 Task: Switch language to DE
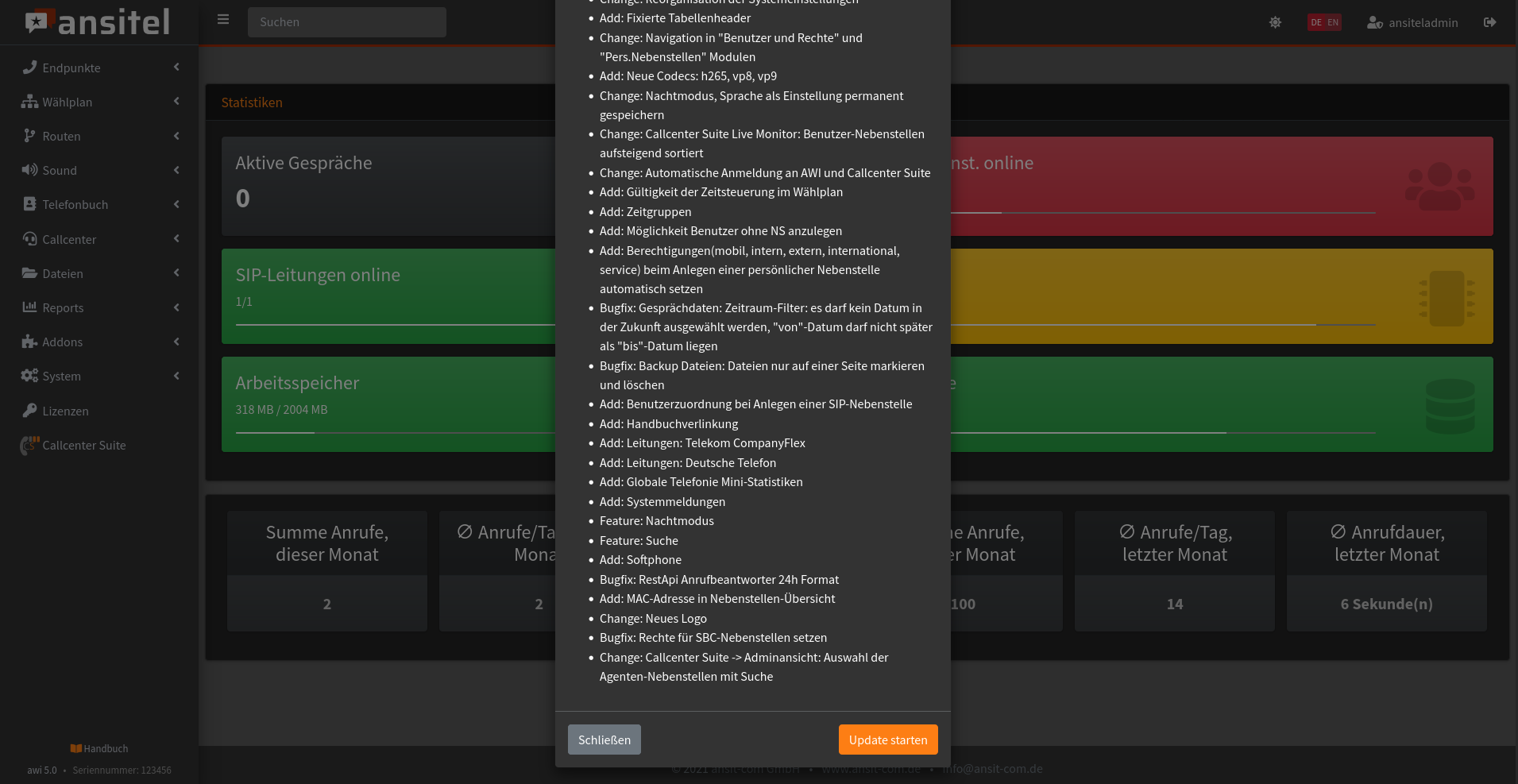(x=1316, y=22)
